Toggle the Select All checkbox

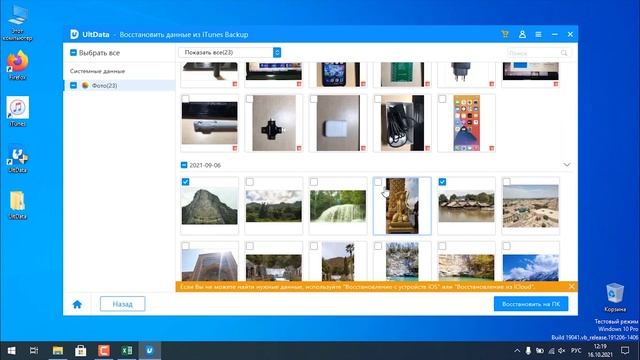[73, 53]
